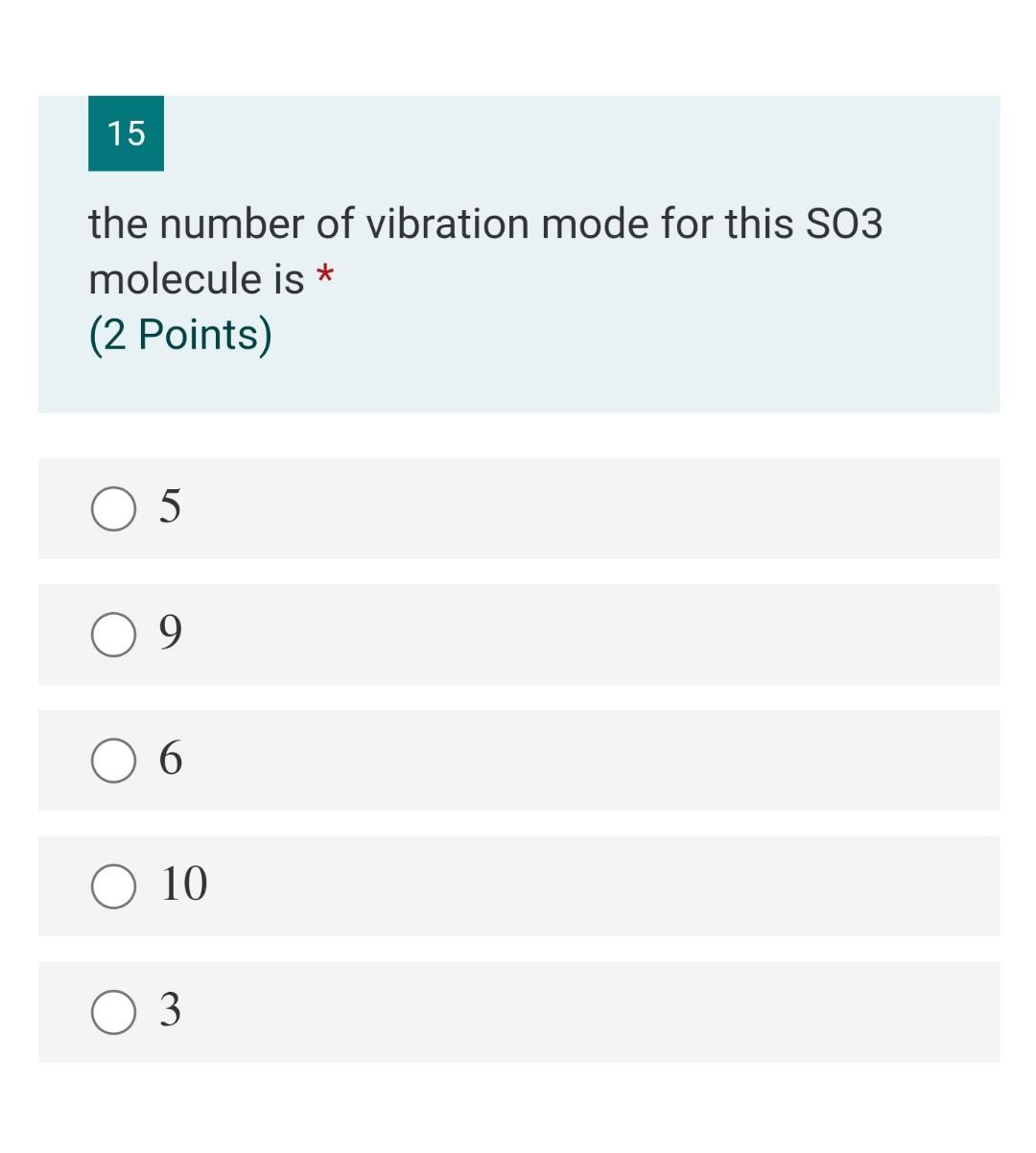The height and width of the screenshot is (1153, 1036).
Task: Select the radio button for answer 3
Action: click(112, 1011)
